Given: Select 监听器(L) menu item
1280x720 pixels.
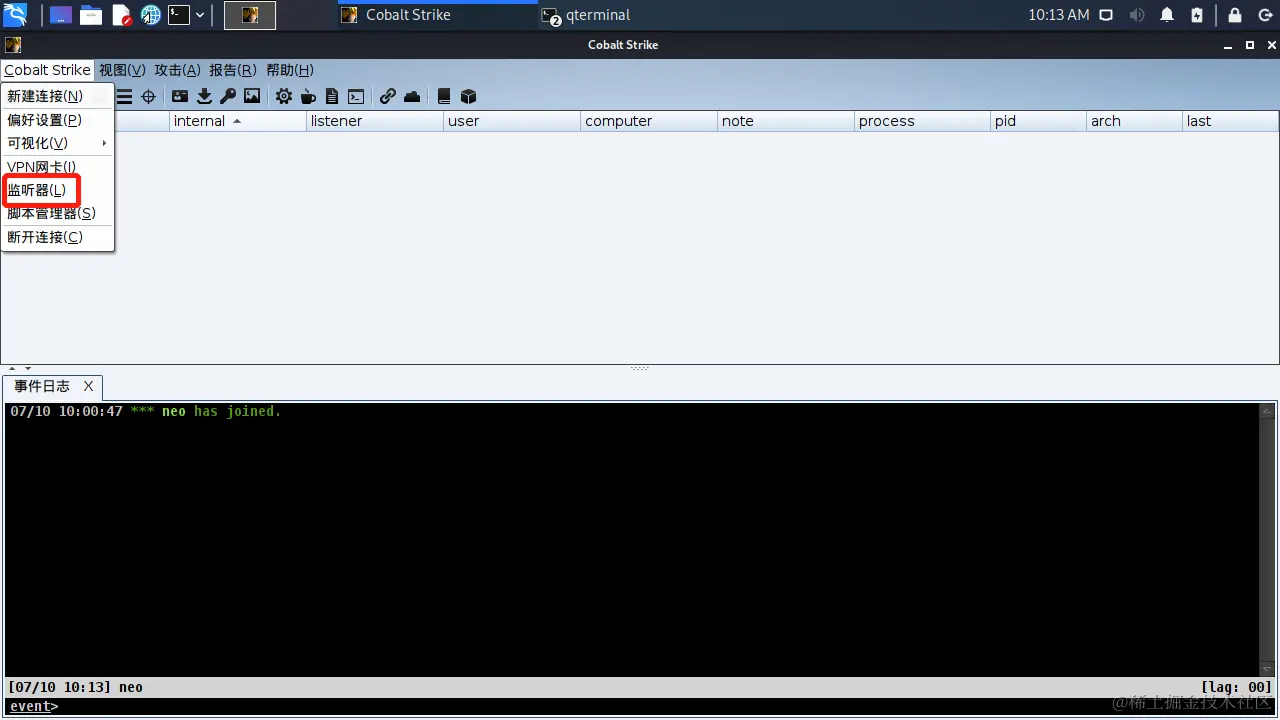Looking at the screenshot, I should click(58, 190).
